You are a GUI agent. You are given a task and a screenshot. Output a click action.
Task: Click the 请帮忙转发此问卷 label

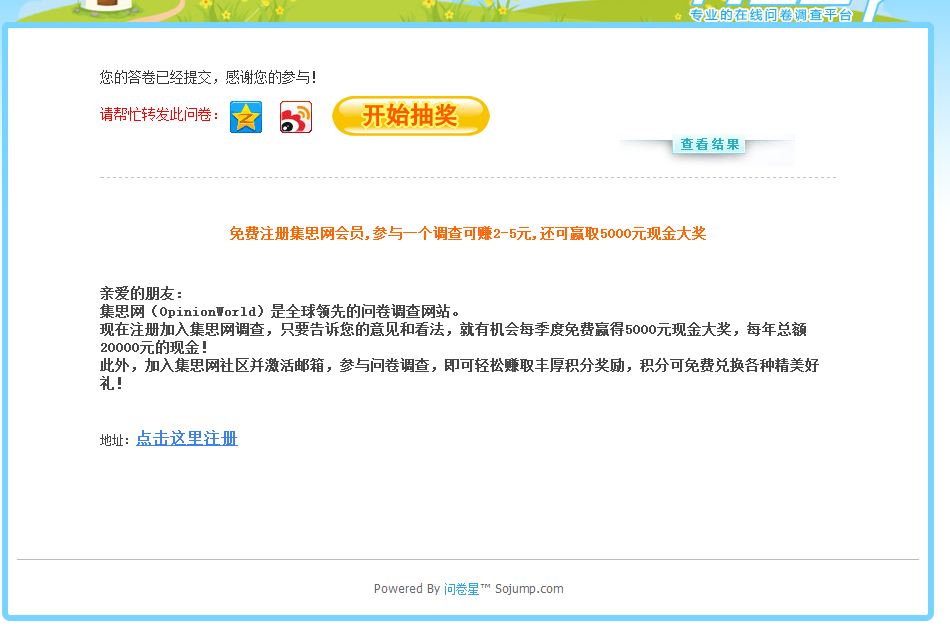(159, 115)
